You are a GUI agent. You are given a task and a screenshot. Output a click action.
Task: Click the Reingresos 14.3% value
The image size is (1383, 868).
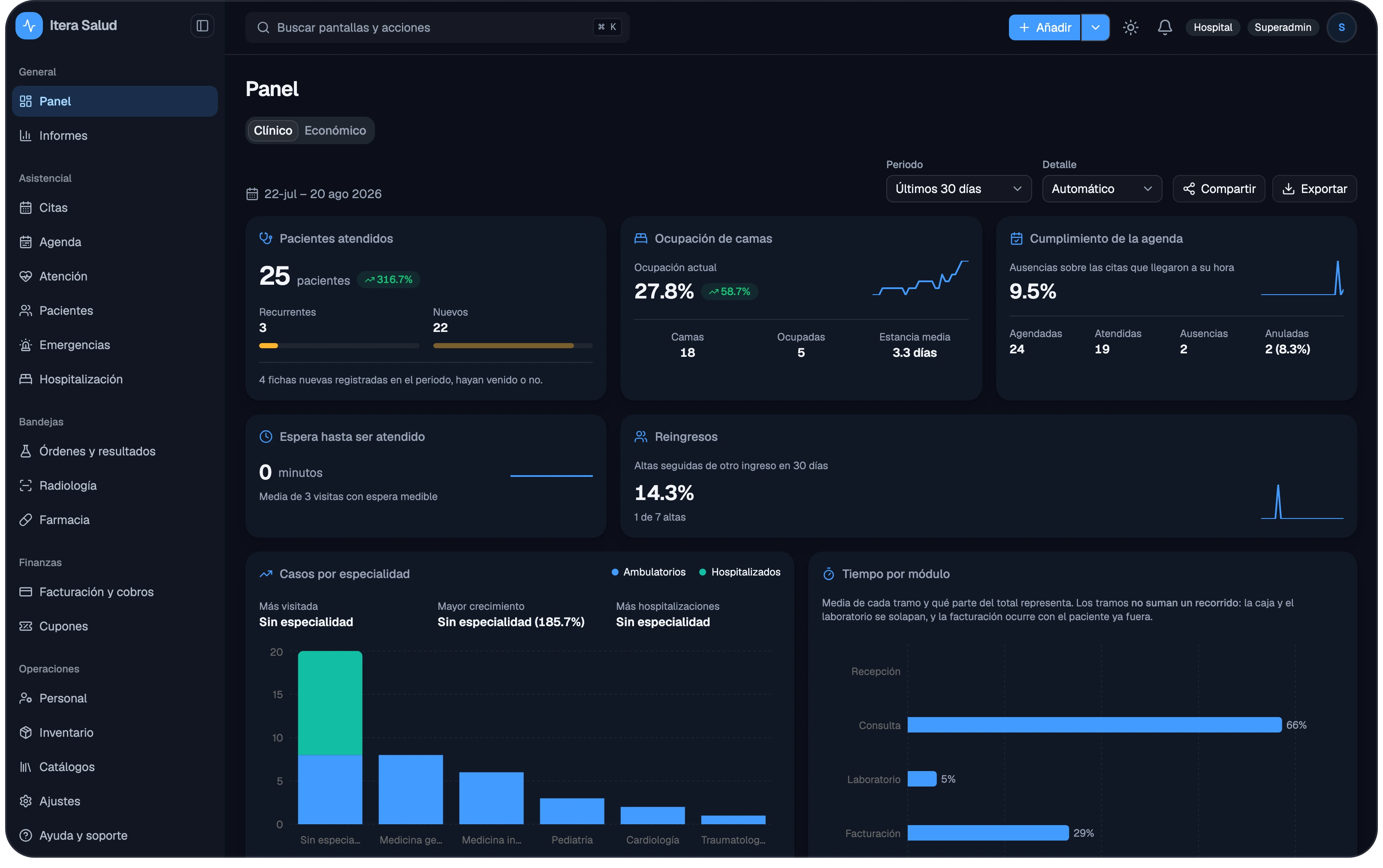click(x=664, y=493)
